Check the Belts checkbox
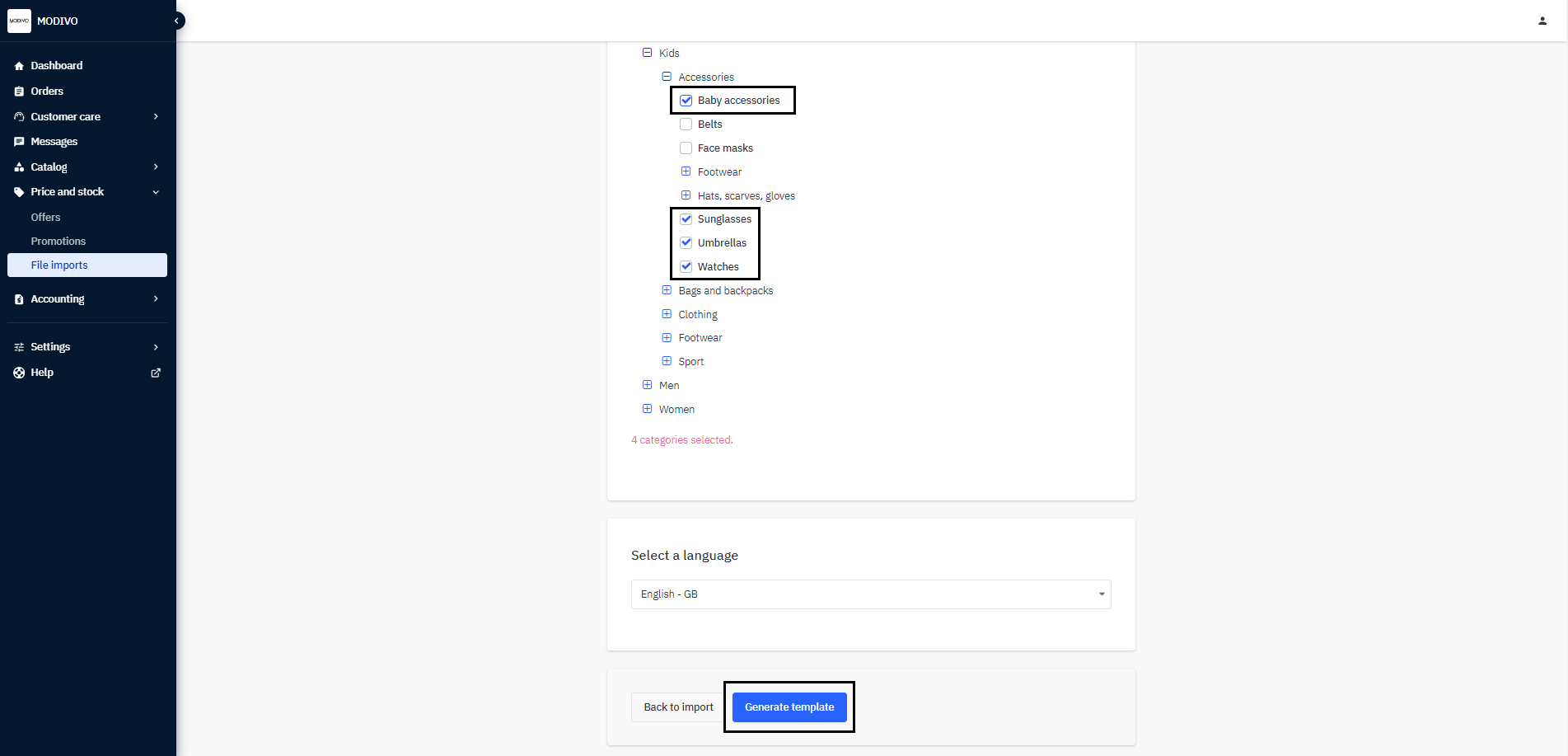The image size is (1568, 756). click(686, 124)
